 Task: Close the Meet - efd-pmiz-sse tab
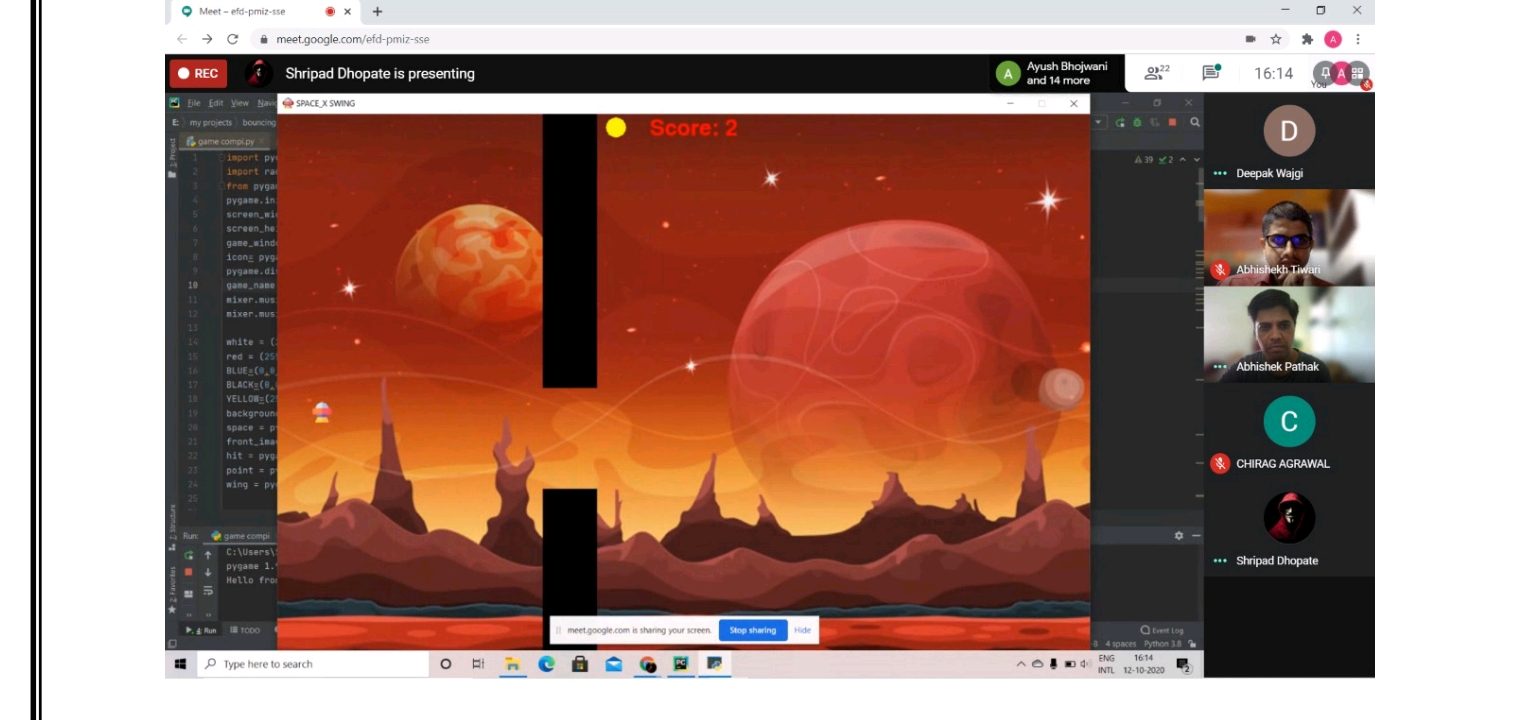tap(347, 12)
